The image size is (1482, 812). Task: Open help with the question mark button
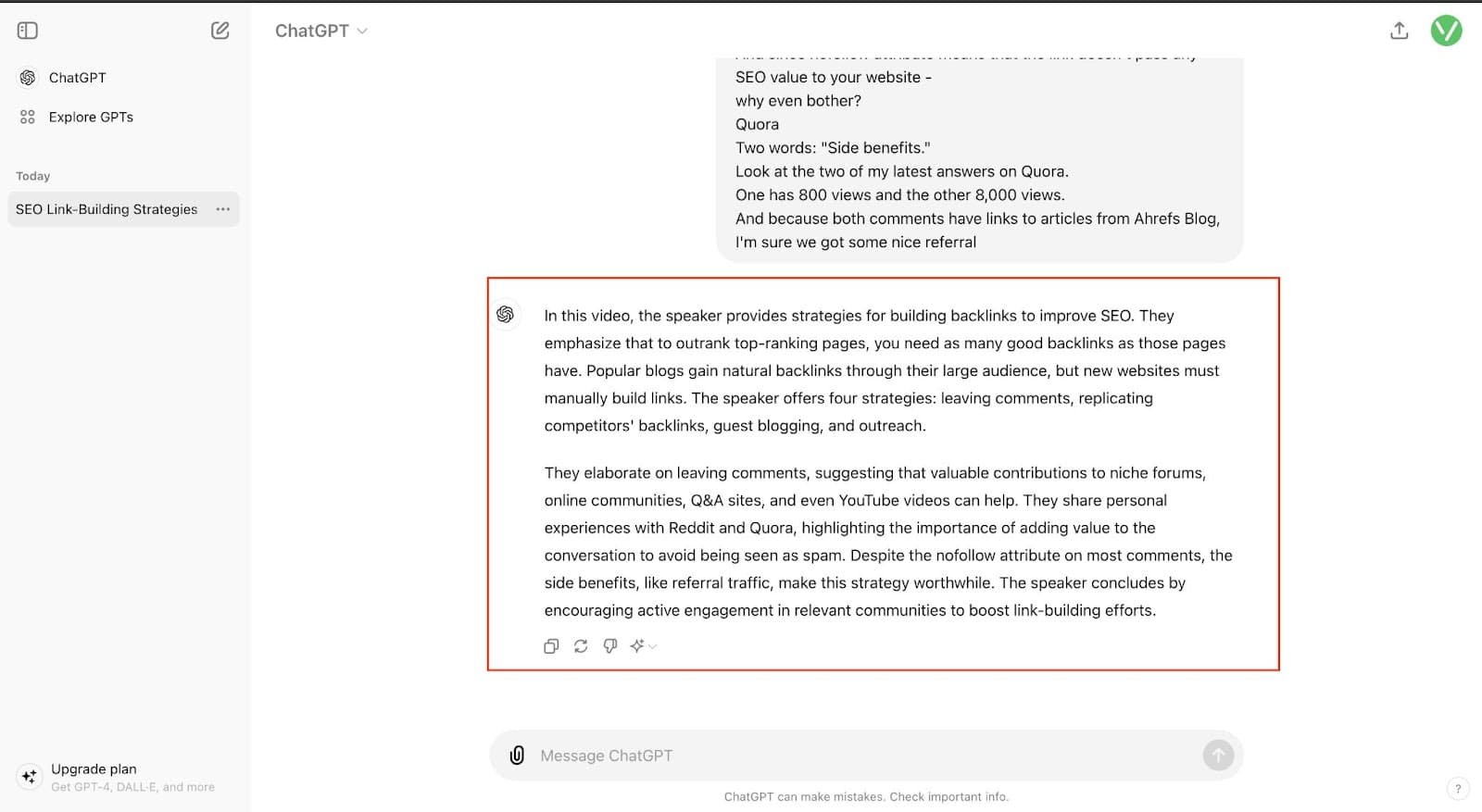click(1458, 789)
